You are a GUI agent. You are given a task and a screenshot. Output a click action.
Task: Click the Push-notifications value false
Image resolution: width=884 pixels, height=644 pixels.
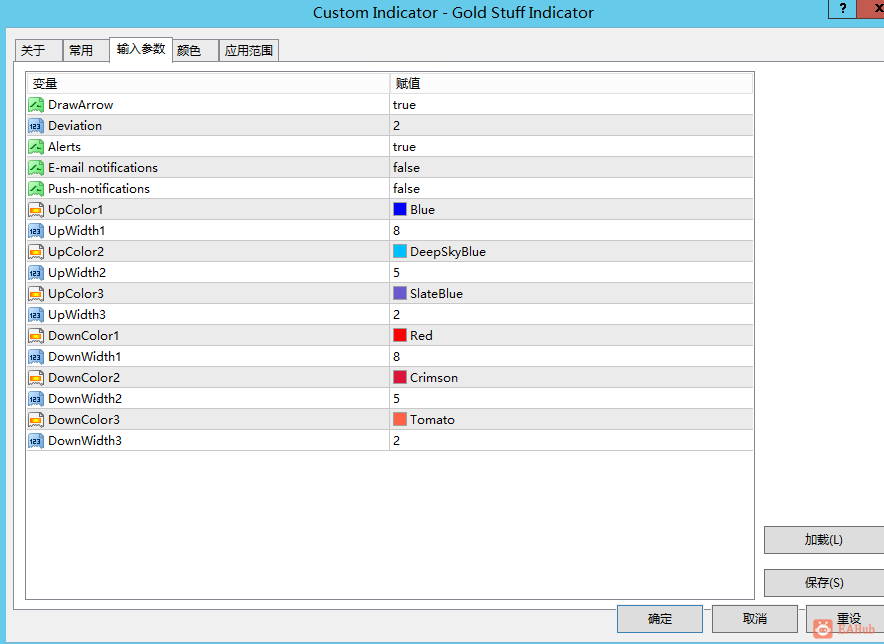click(406, 188)
